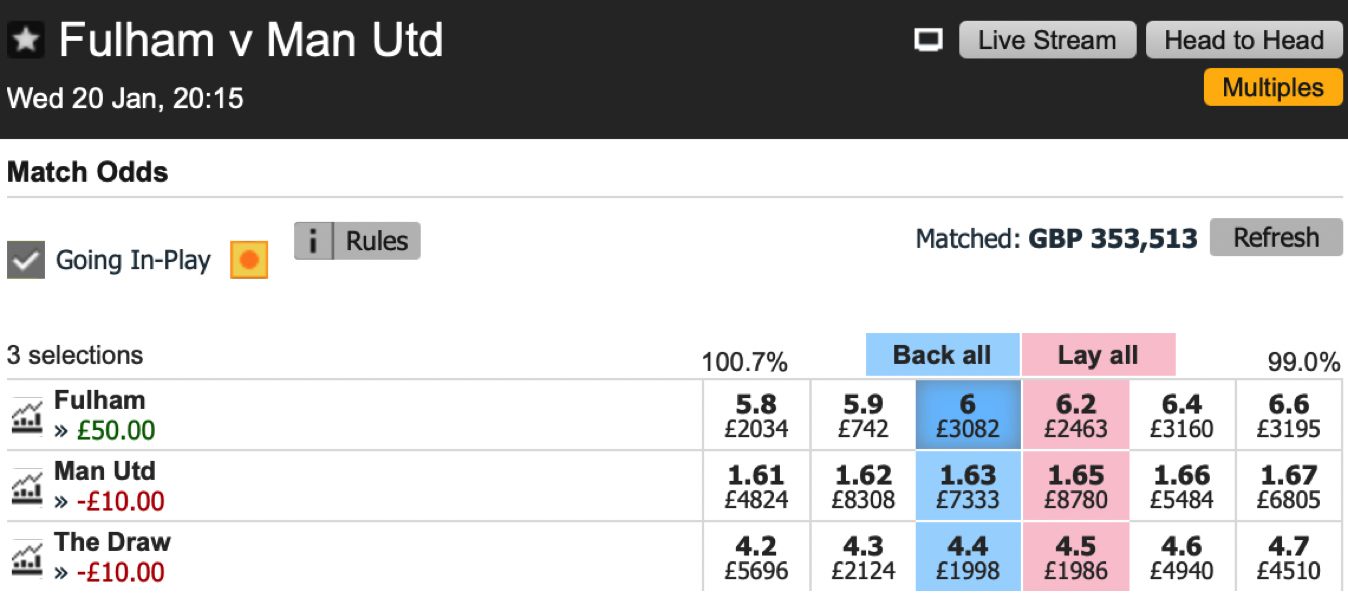Open Head to Head view

click(1244, 40)
